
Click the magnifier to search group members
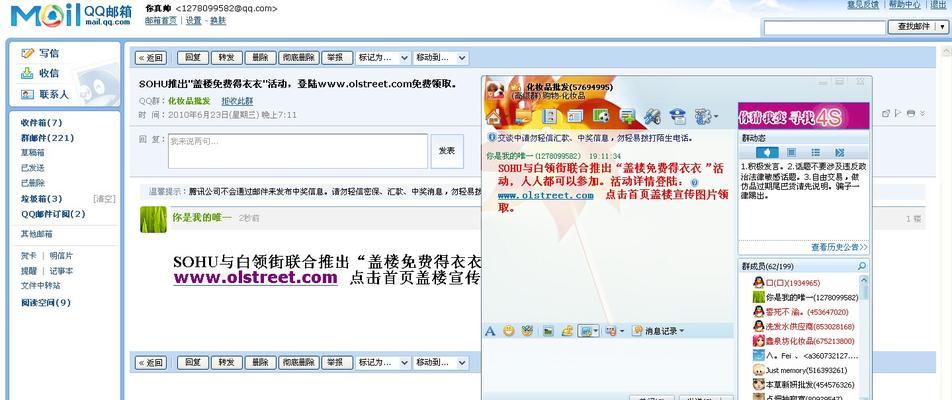tap(862, 266)
